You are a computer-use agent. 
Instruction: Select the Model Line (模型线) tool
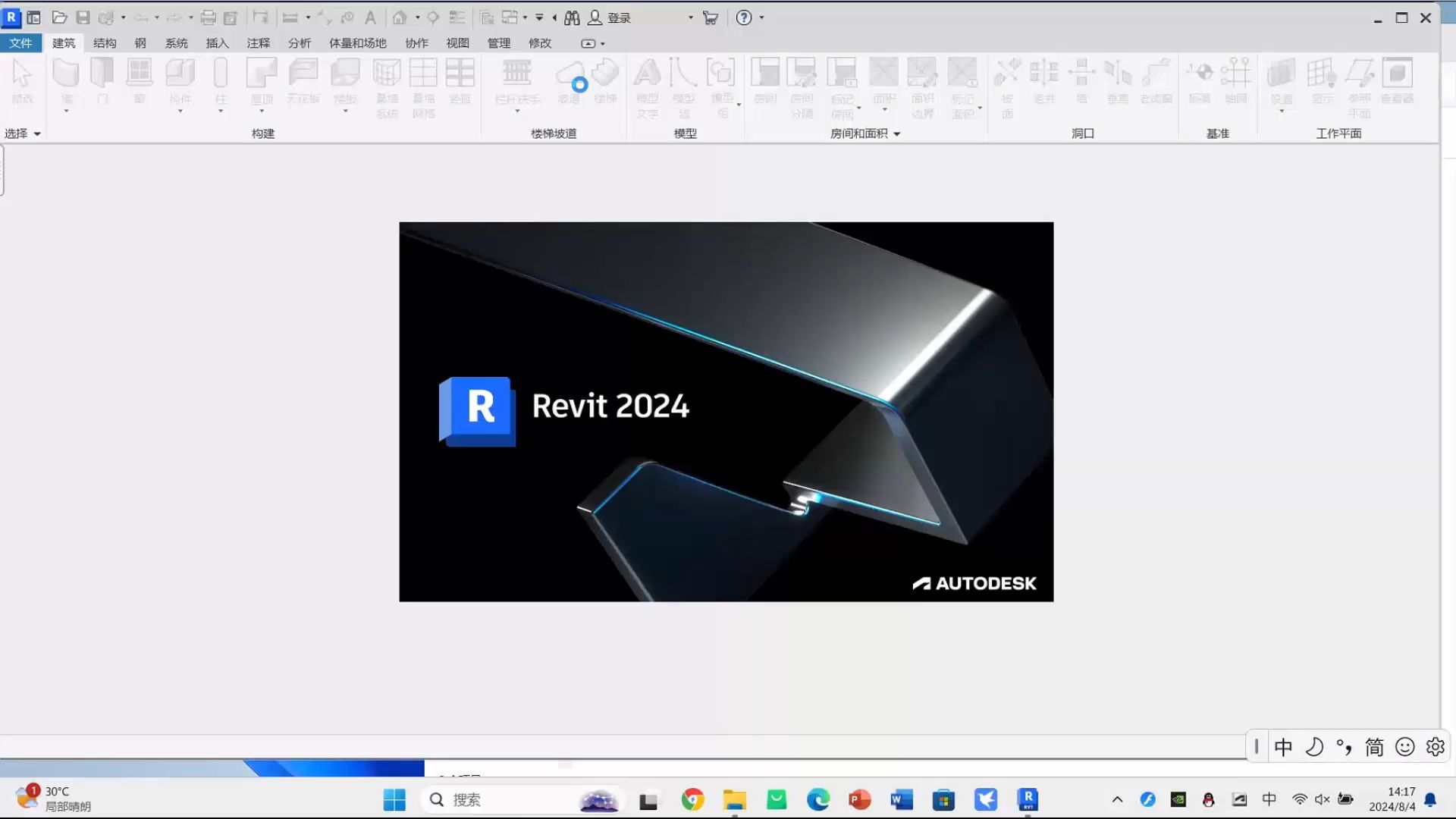pos(683,89)
